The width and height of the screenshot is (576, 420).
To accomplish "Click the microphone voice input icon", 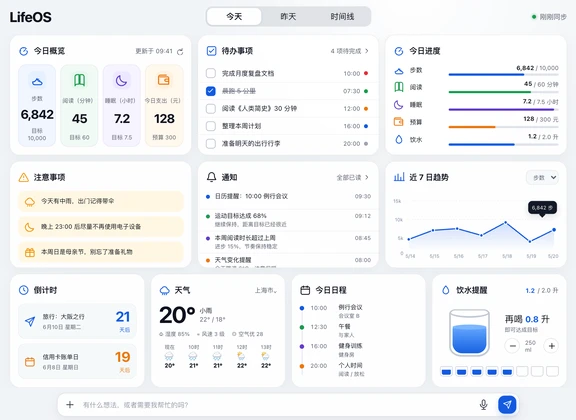I will pos(484,405).
